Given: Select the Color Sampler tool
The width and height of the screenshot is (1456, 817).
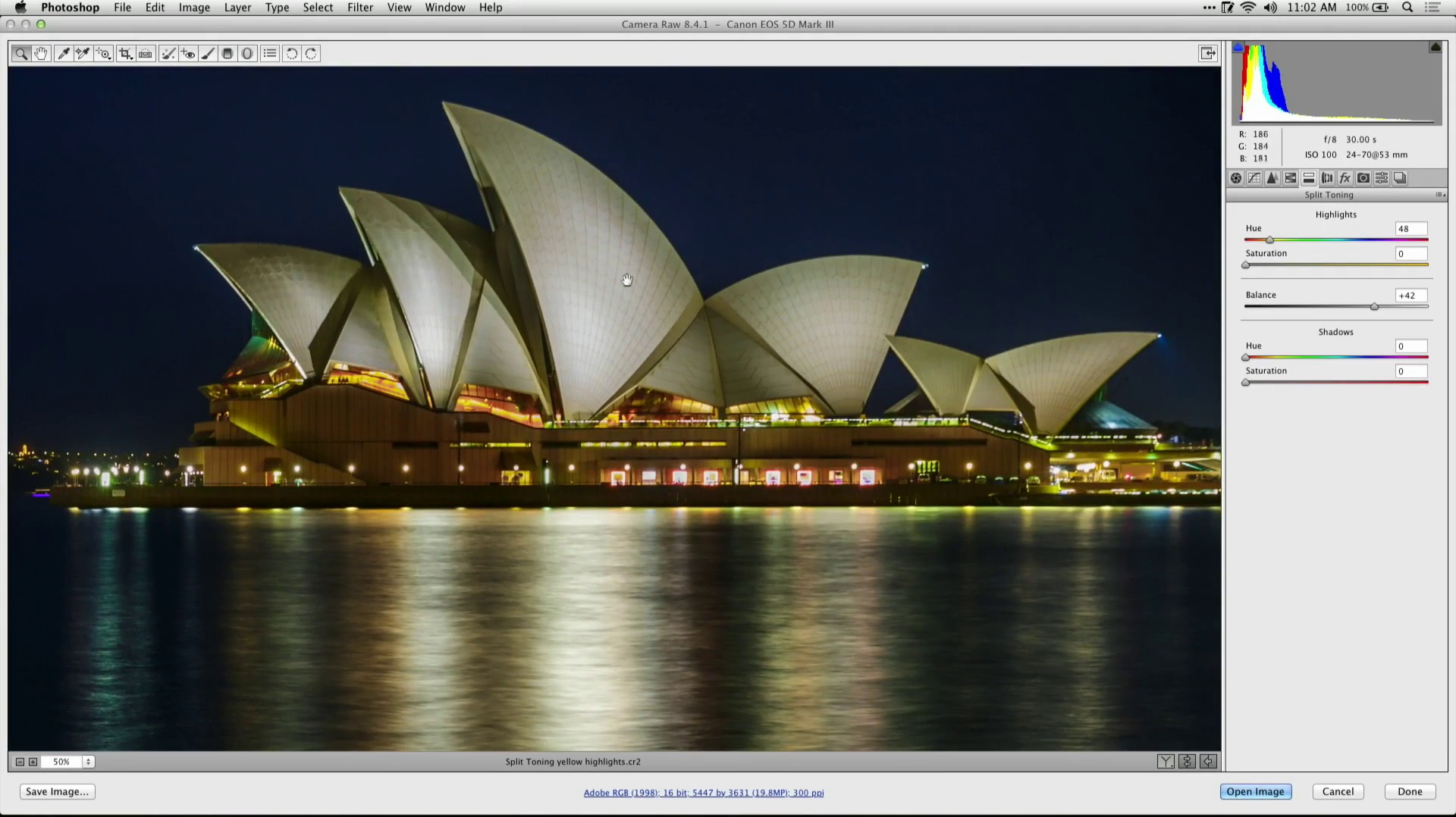Looking at the screenshot, I should tap(83, 53).
